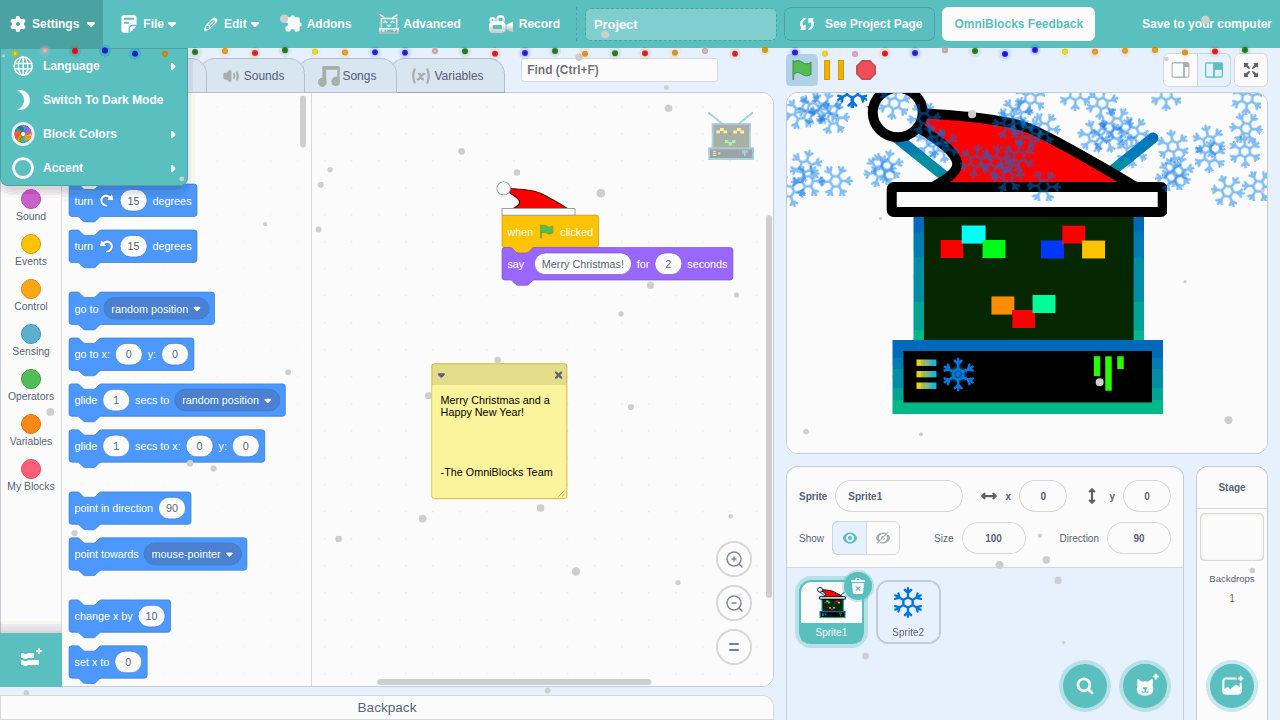Hide the sprite with crossed-eye icon

(882, 538)
